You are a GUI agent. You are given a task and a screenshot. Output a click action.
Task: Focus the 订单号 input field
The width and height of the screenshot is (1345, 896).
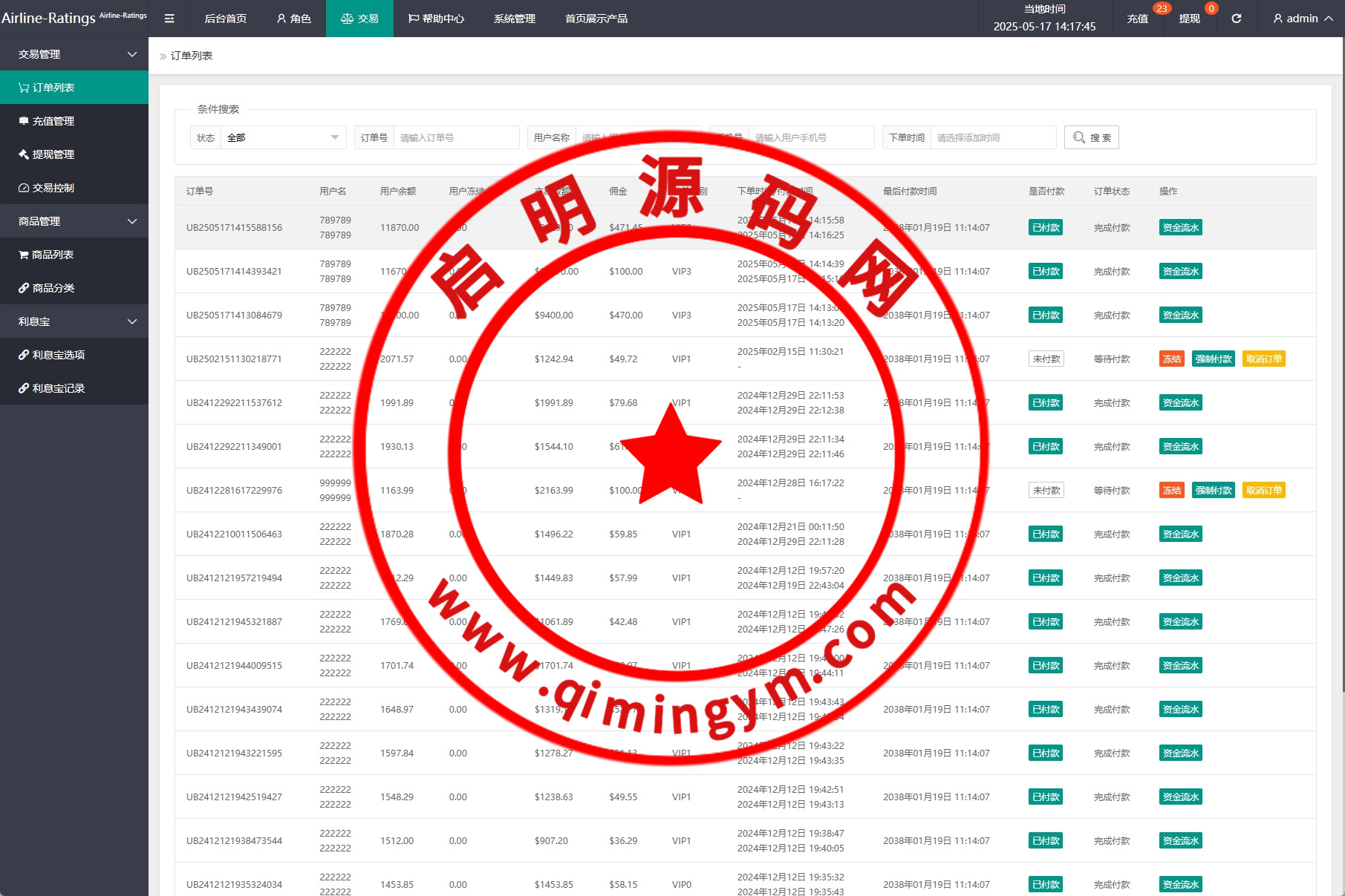(x=455, y=137)
